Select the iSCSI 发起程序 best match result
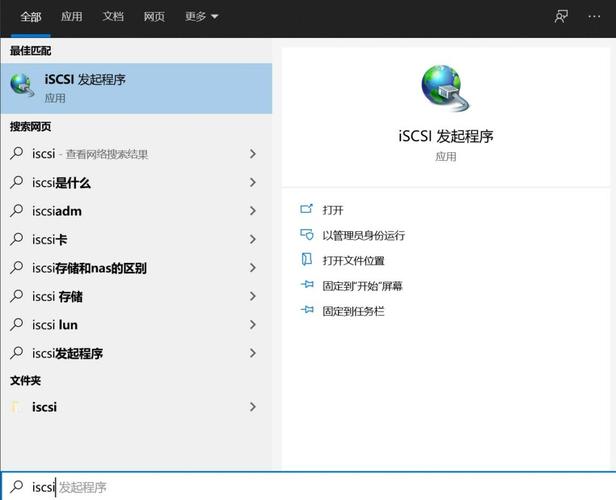The width and height of the screenshot is (616, 500). pyautogui.click(x=136, y=88)
